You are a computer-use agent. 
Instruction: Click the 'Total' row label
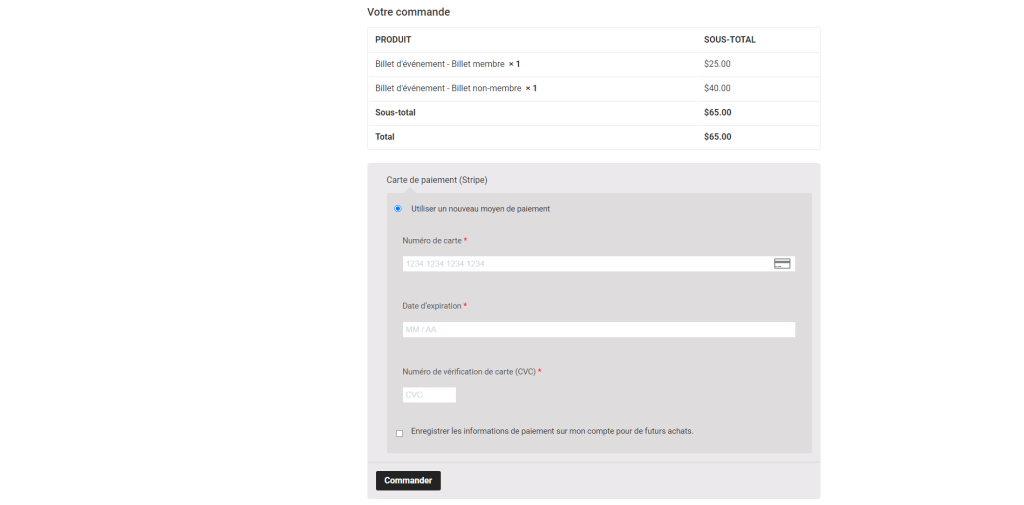(x=385, y=137)
